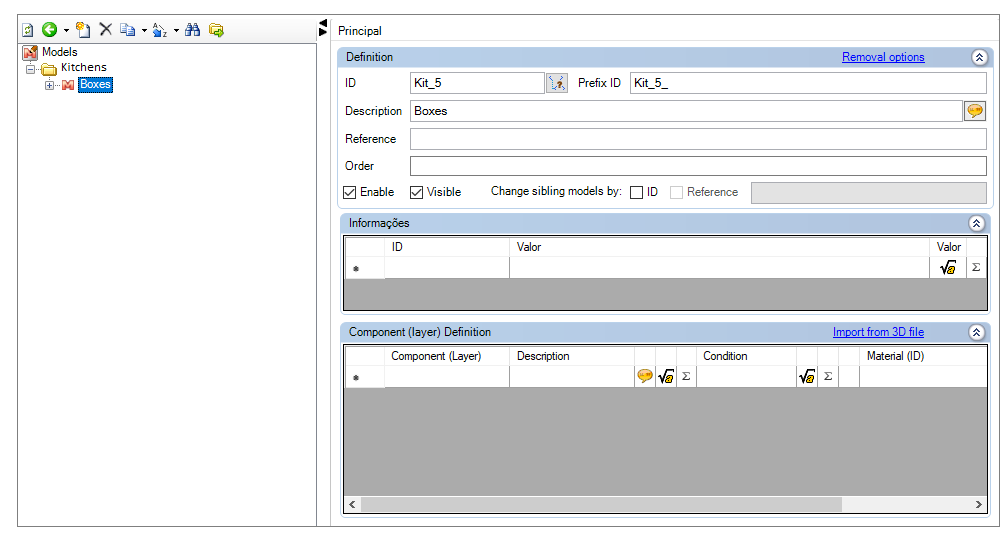This screenshot has height=539, width=1006.
Task: Click the horizontal scrollbar right arrow
Action: click(x=978, y=504)
